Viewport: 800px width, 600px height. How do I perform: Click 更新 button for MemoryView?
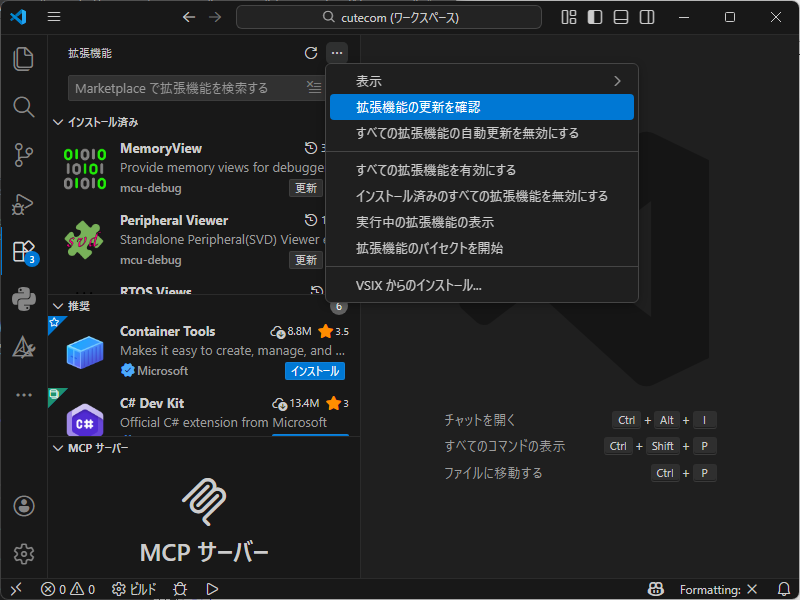click(x=306, y=188)
